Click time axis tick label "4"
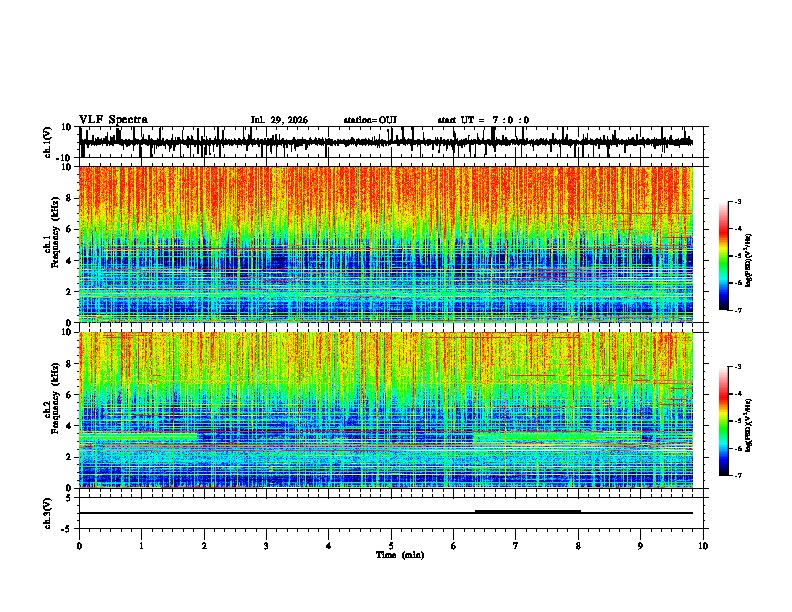This screenshot has height=612, width=792. pos(329,546)
